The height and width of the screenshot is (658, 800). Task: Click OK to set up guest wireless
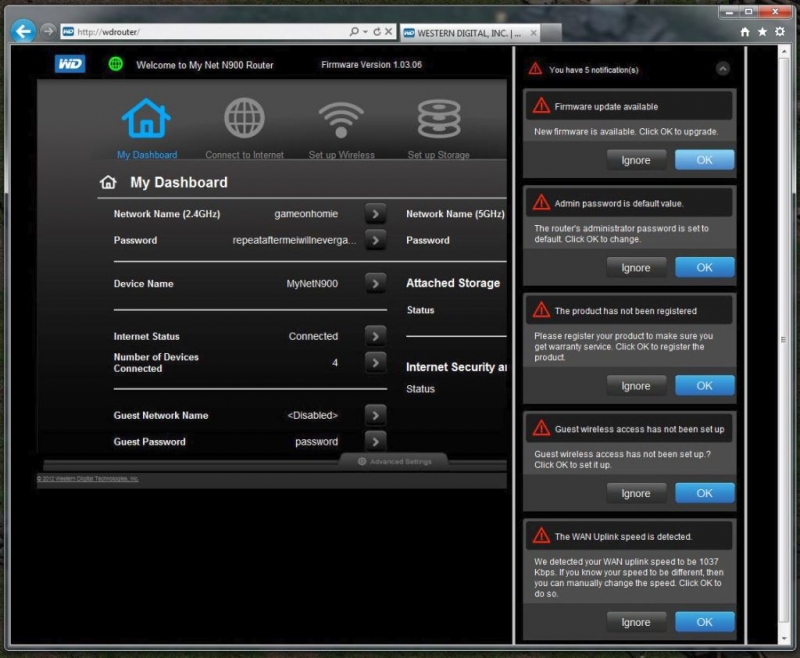(705, 493)
